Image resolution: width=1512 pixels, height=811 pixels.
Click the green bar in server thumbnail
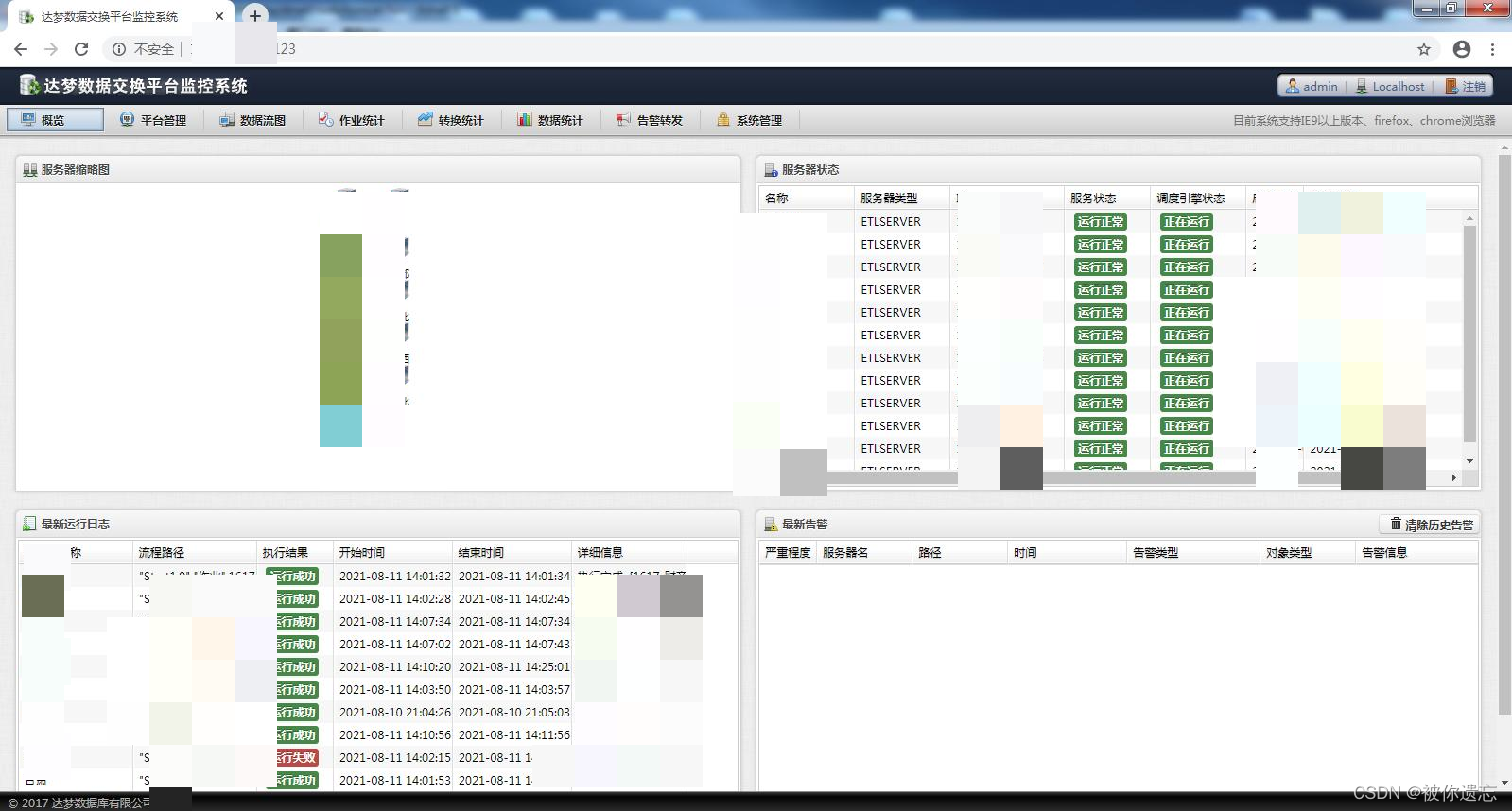click(x=340, y=319)
